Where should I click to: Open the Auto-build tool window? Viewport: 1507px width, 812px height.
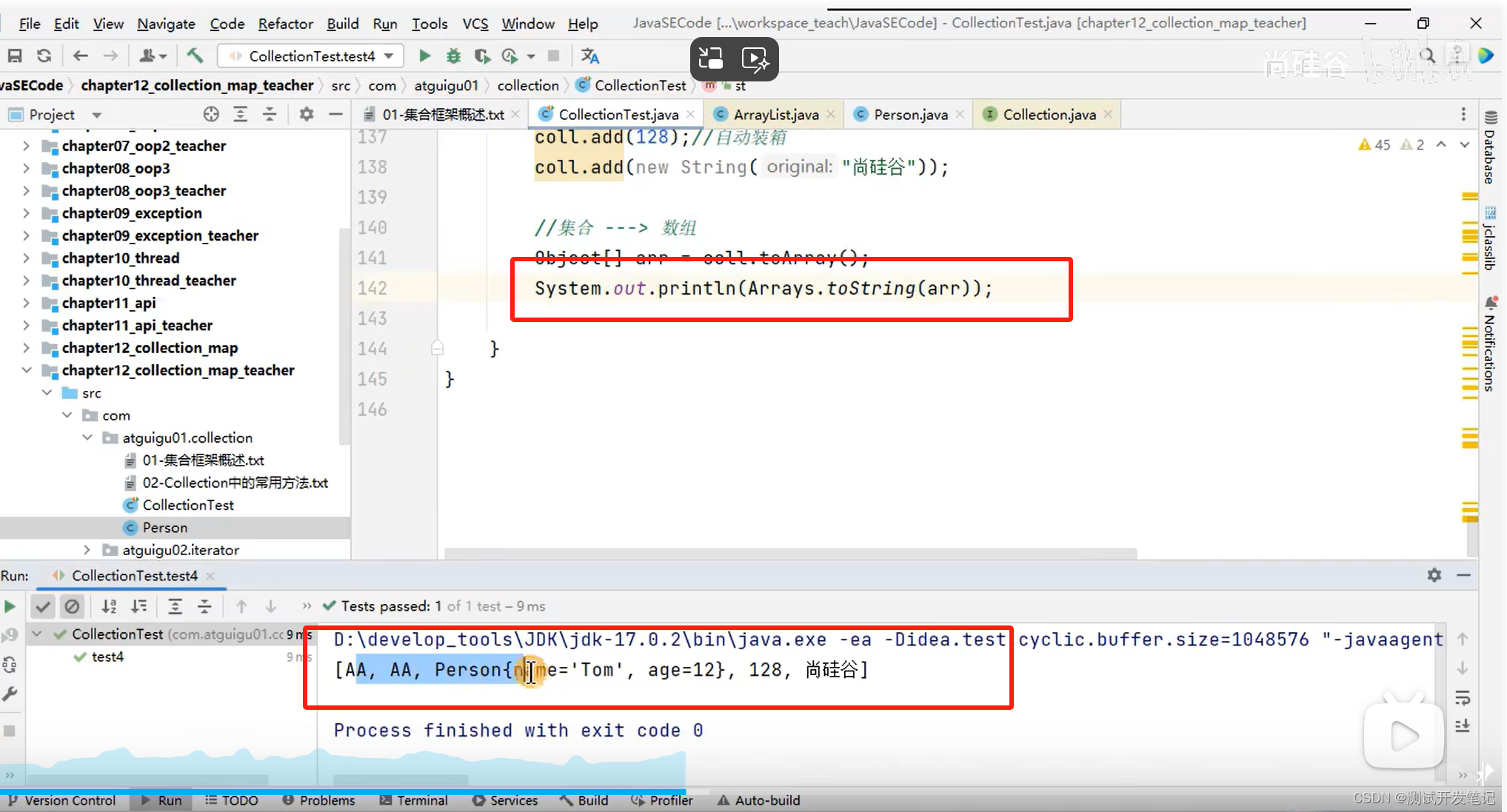[x=758, y=800]
